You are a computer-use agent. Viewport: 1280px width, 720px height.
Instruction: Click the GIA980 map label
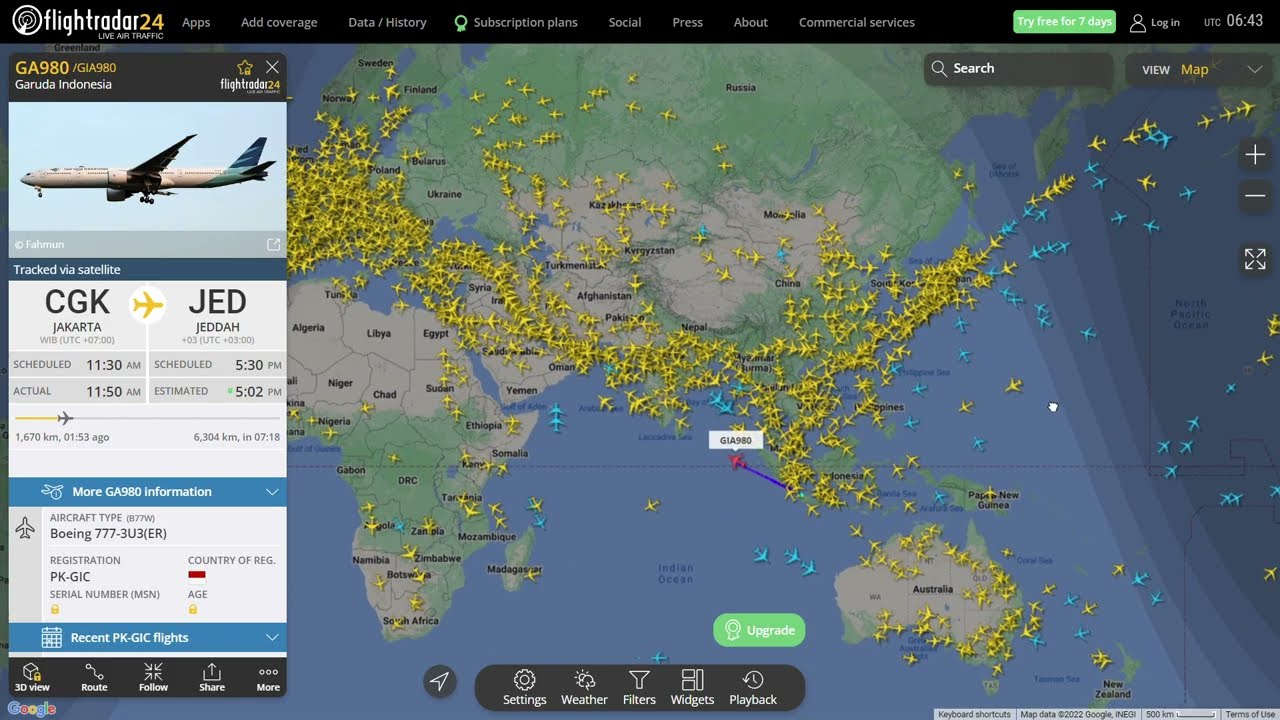coord(735,440)
